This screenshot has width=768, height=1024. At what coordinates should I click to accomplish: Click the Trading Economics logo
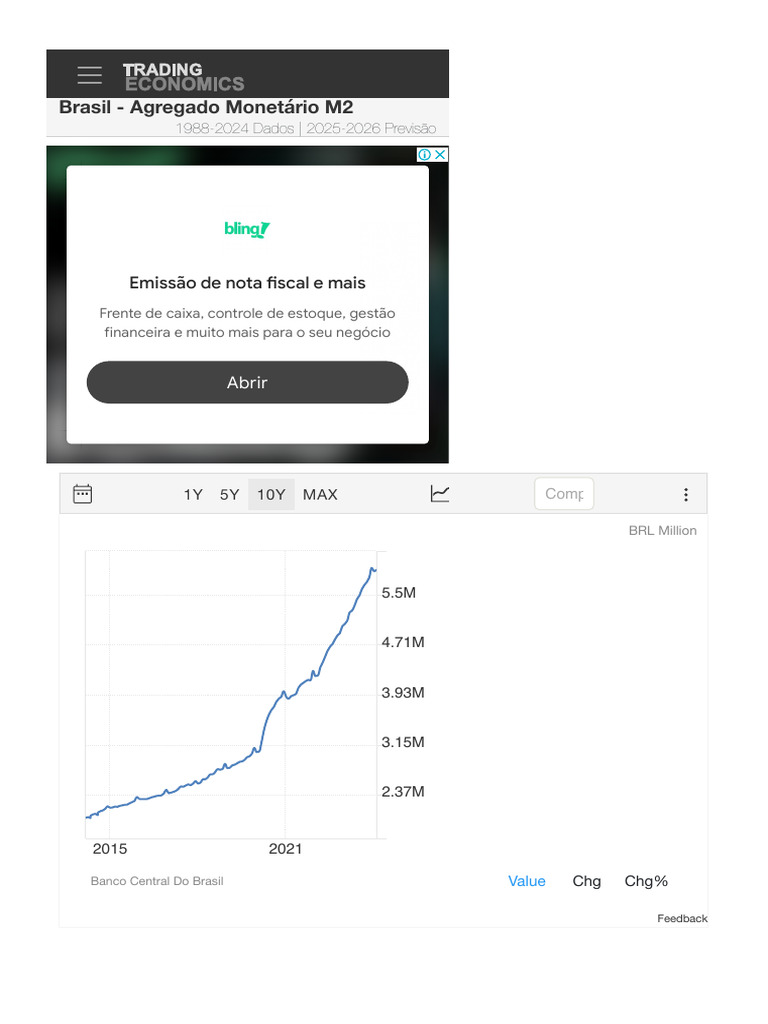[183, 76]
